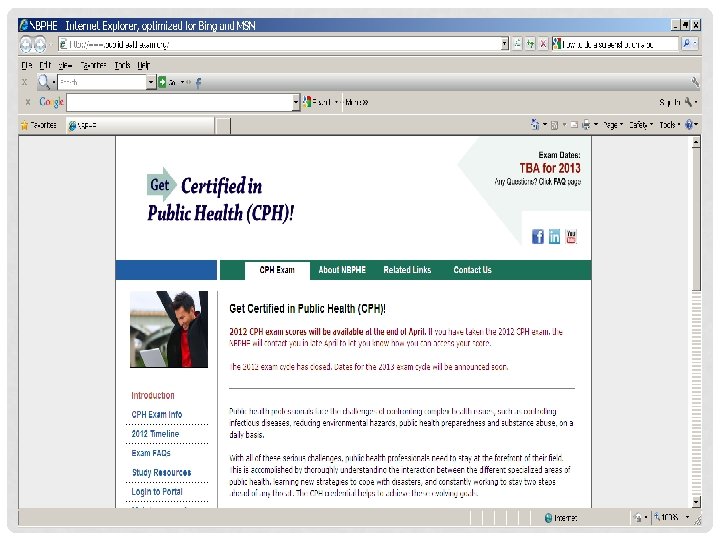Click the protected mode icon in status bar
This screenshot has width=720, height=540.
click(637, 518)
